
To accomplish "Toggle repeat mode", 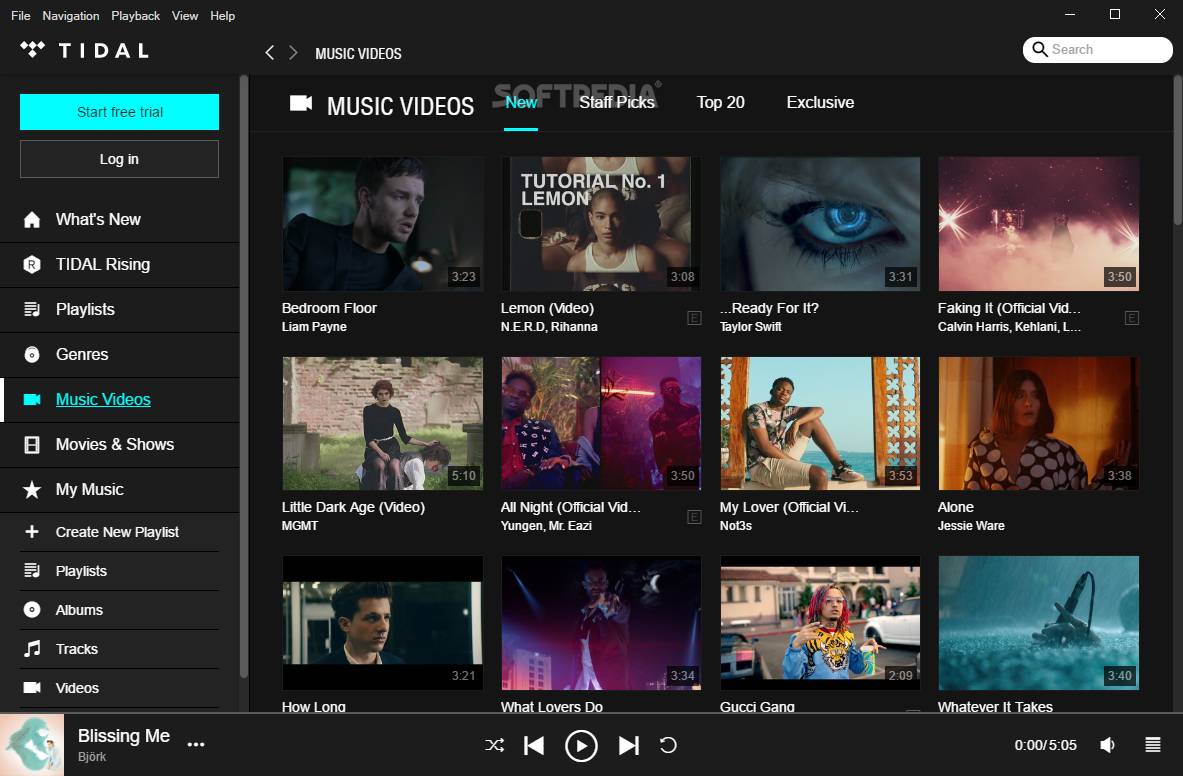I will click(x=668, y=745).
